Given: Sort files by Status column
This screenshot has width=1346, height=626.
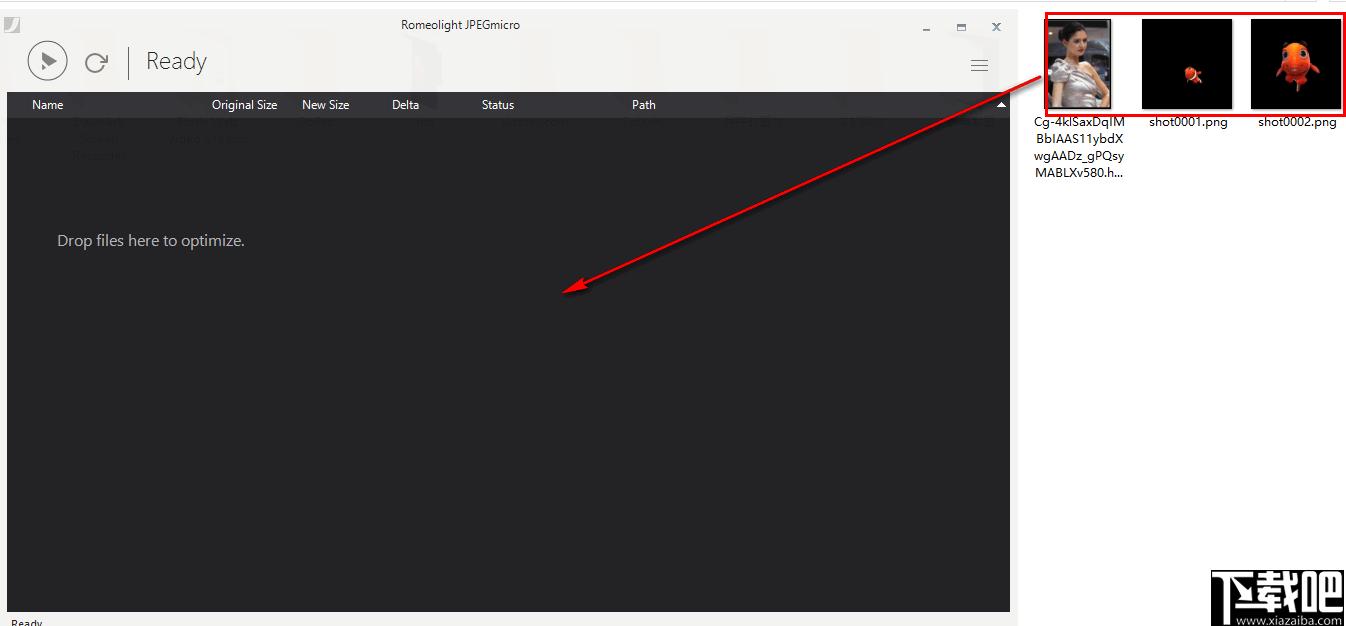Looking at the screenshot, I should click(498, 105).
